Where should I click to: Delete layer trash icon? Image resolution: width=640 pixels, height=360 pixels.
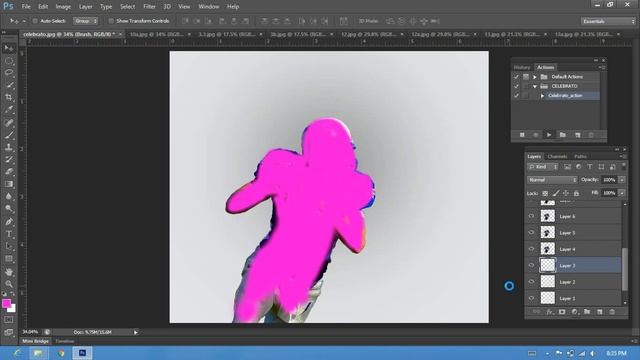coord(612,312)
